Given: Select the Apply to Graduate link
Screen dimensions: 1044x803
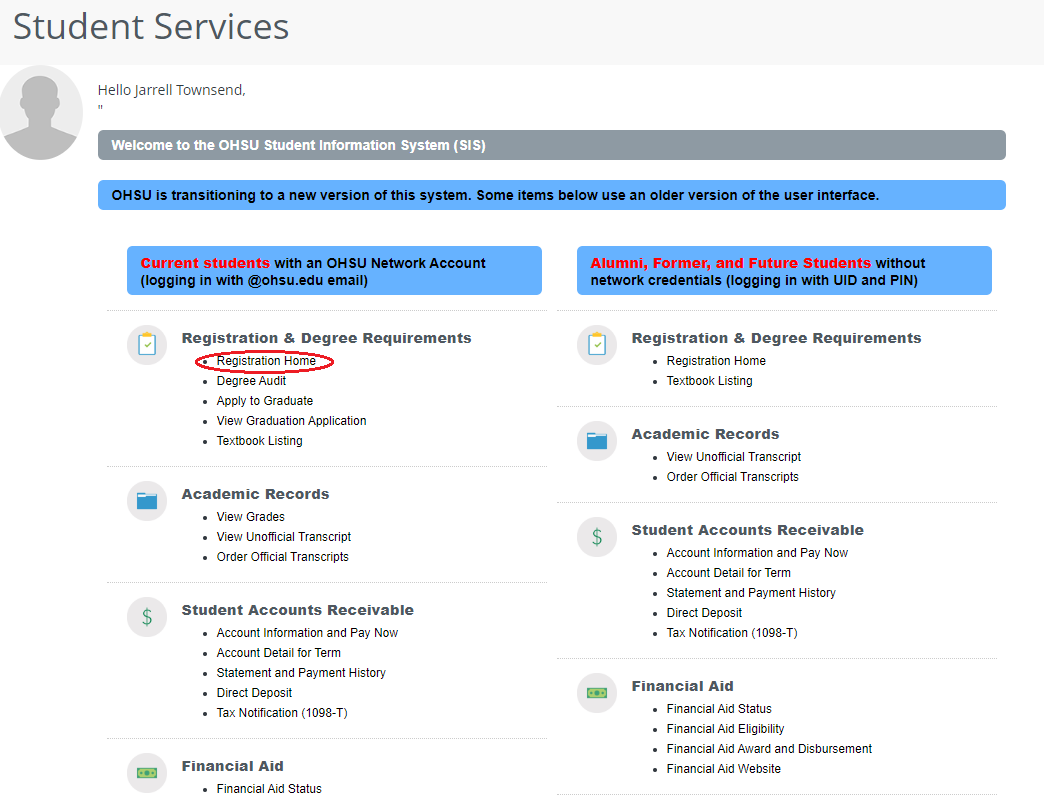Looking at the screenshot, I should pyautogui.click(x=264, y=401).
